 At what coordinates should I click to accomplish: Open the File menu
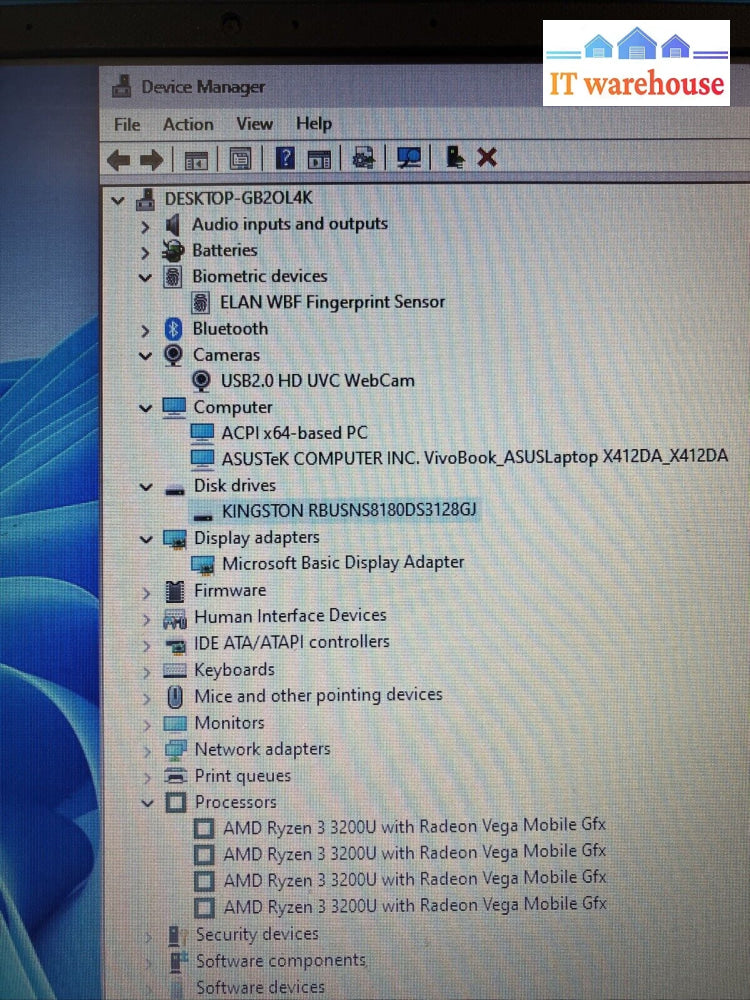point(127,125)
